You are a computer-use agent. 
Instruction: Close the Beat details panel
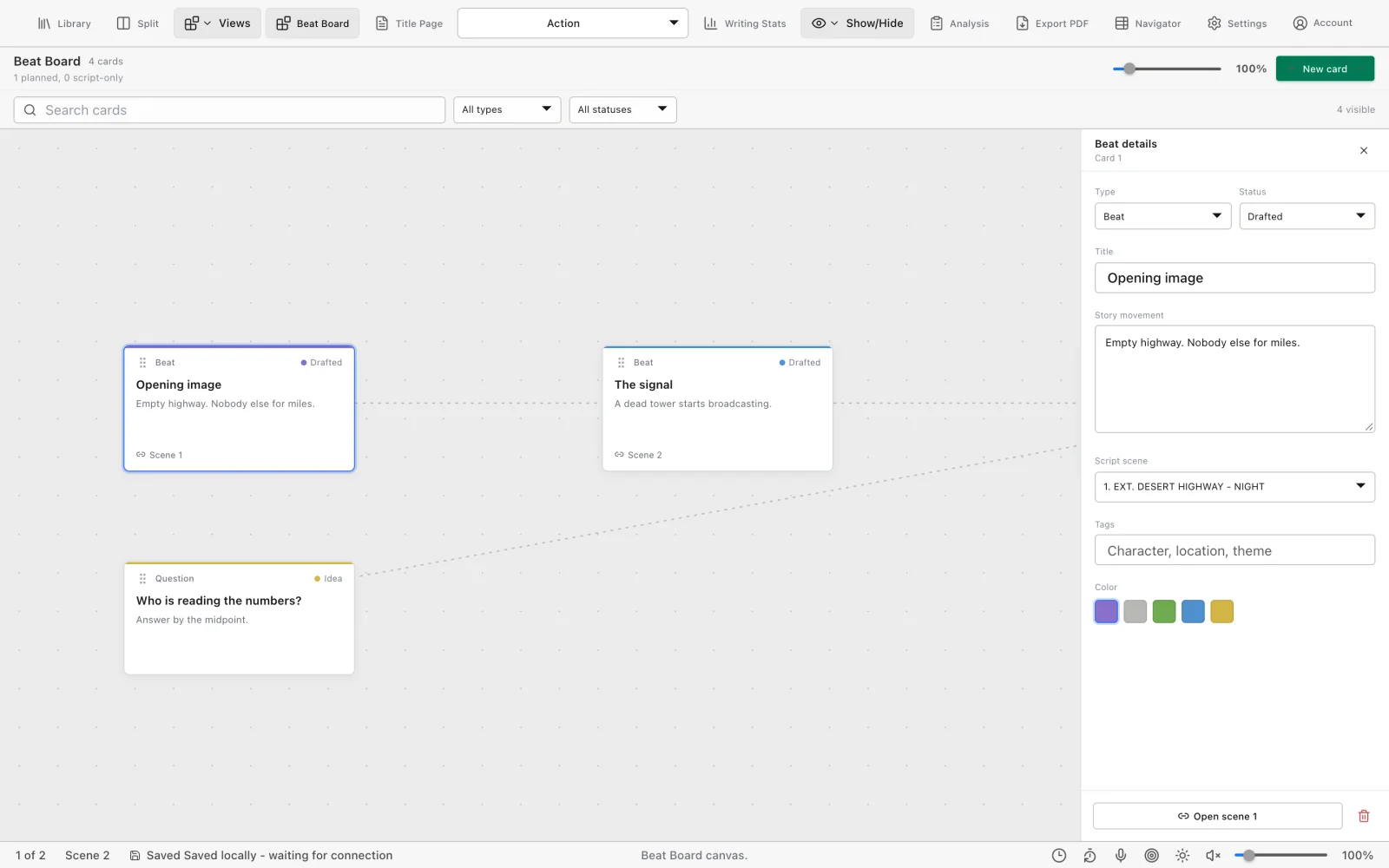point(1364,151)
